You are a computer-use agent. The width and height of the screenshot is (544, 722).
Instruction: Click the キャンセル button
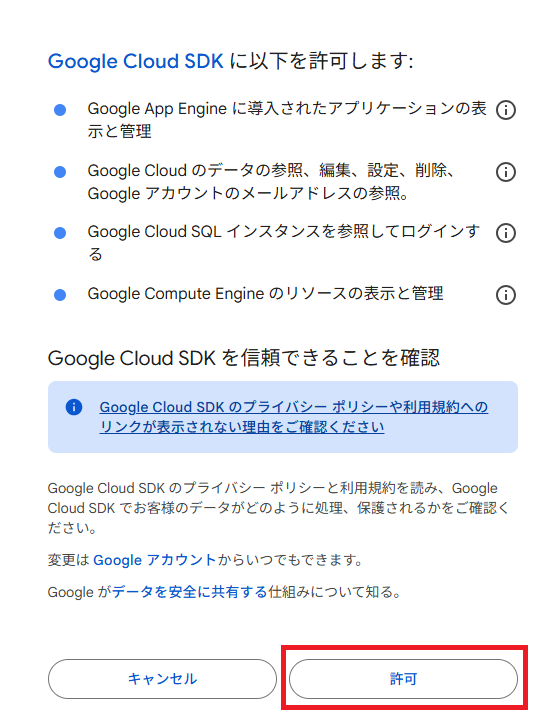tap(162, 679)
